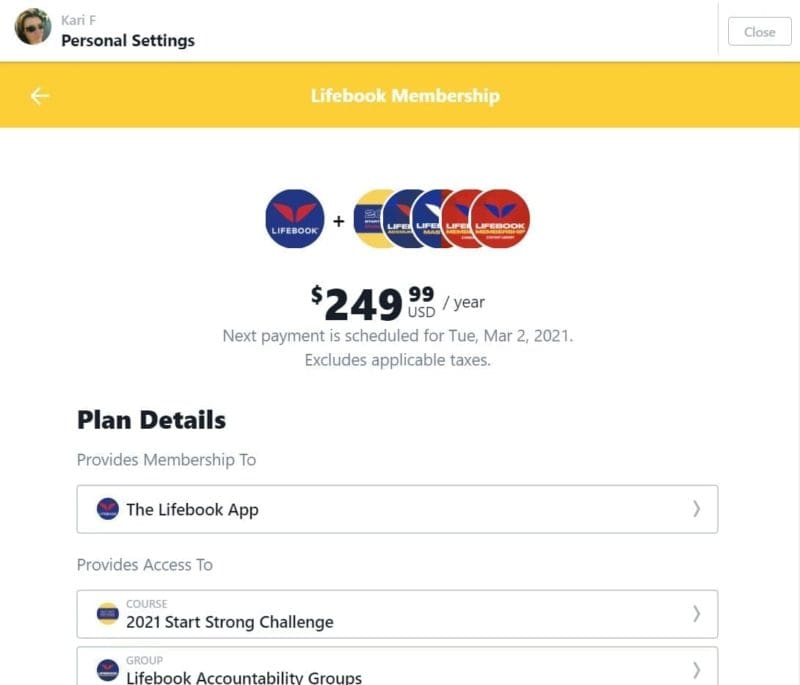
Task: Click Kari F's profile avatar
Action: tap(33, 27)
